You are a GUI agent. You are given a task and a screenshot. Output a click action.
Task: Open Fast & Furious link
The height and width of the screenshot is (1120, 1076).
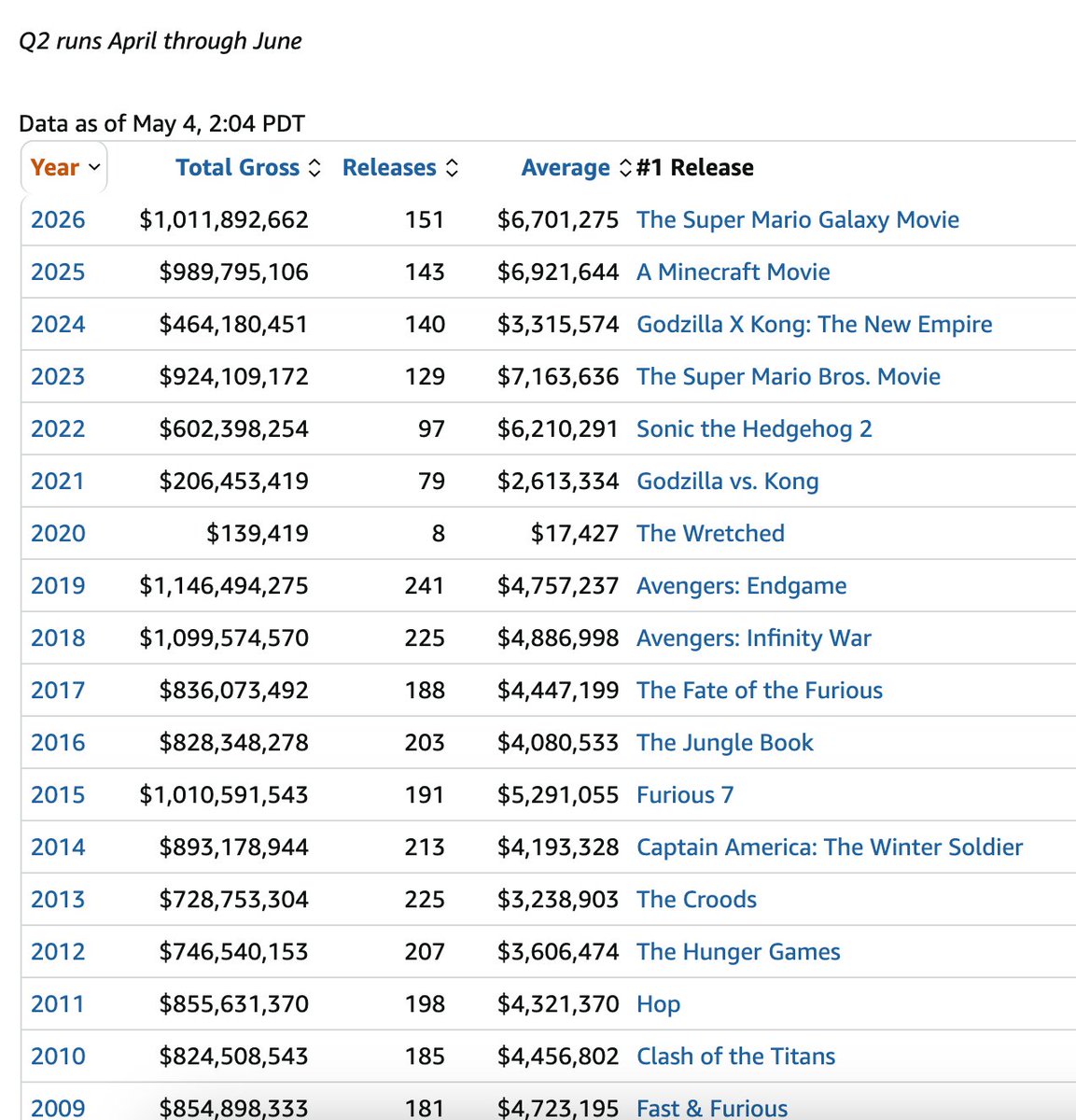pyautogui.click(x=712, y=1108)
